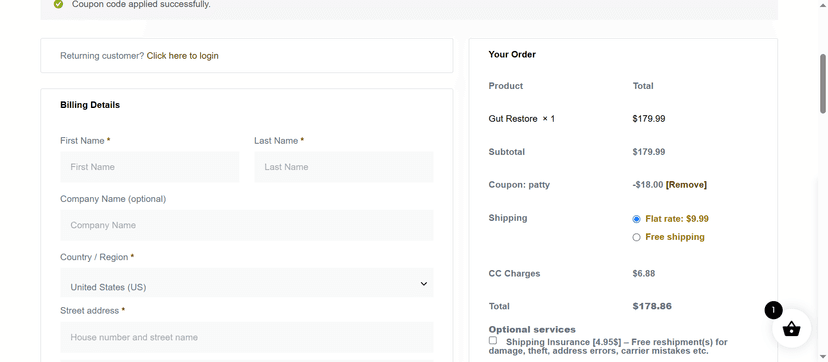The image size is (828, 362).
Task: Click the green success checkmark icon
Action: pyautogui.click(x=59, y=4)
